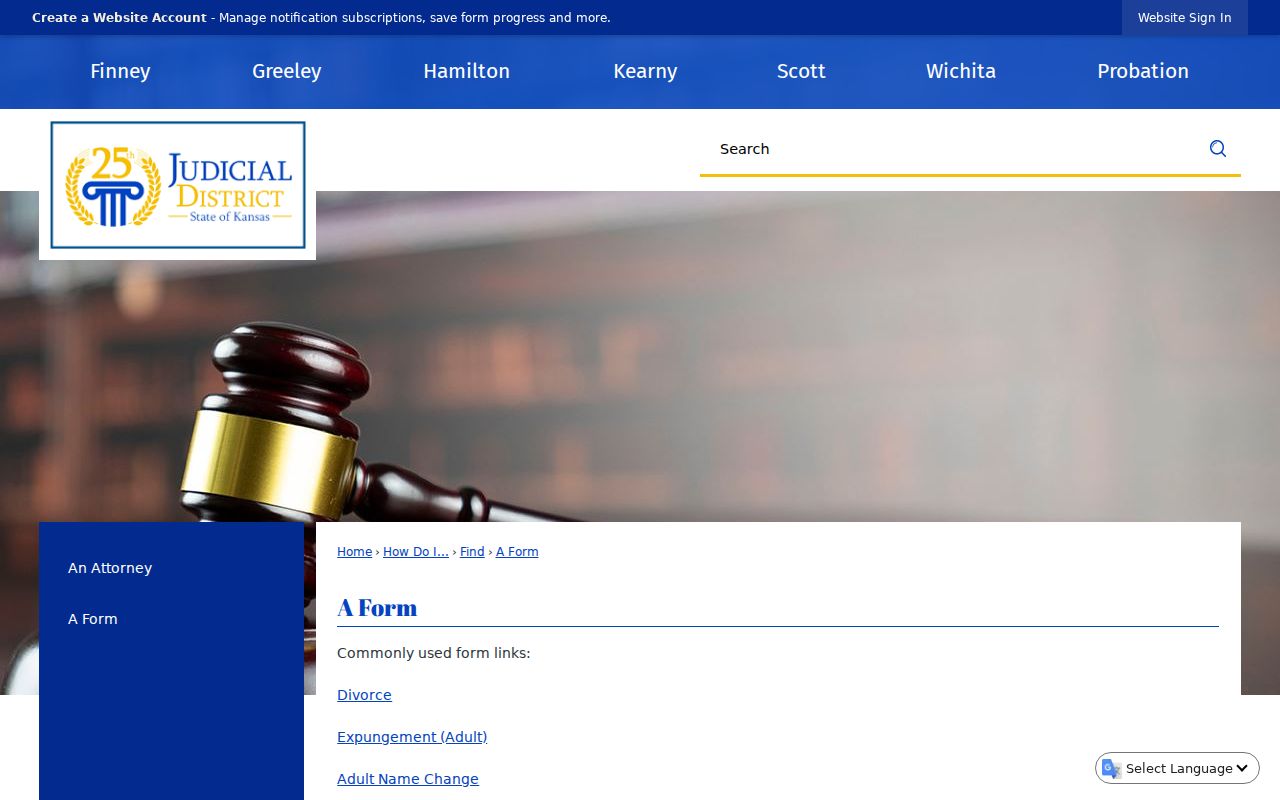Image resolution: width=1280 pixels, height=800 pixels.
Task: Select A Form in sidebar
Action: click(x=93, y=619)
